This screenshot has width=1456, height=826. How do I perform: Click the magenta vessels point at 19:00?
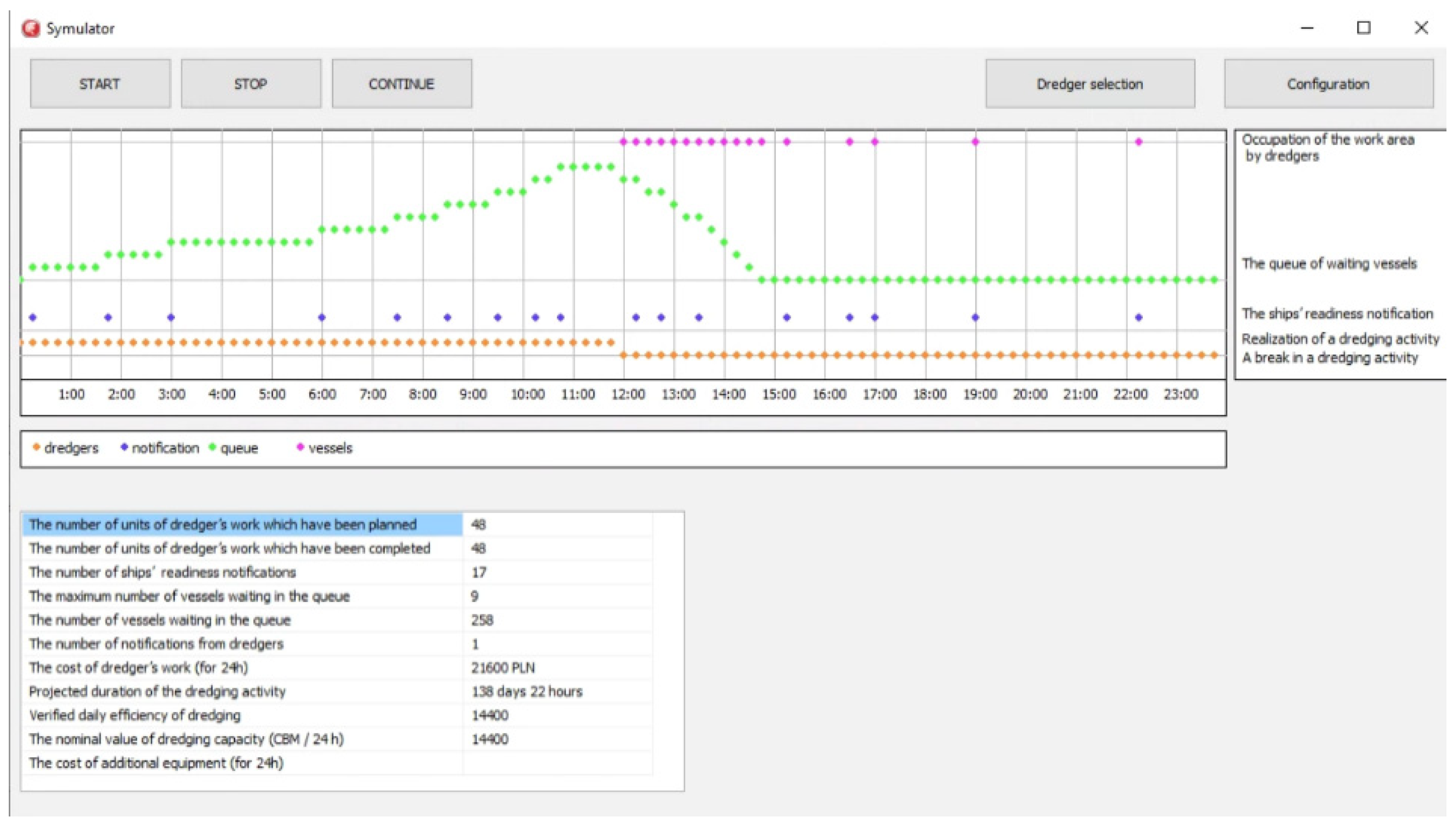click(x=975, y=142)
